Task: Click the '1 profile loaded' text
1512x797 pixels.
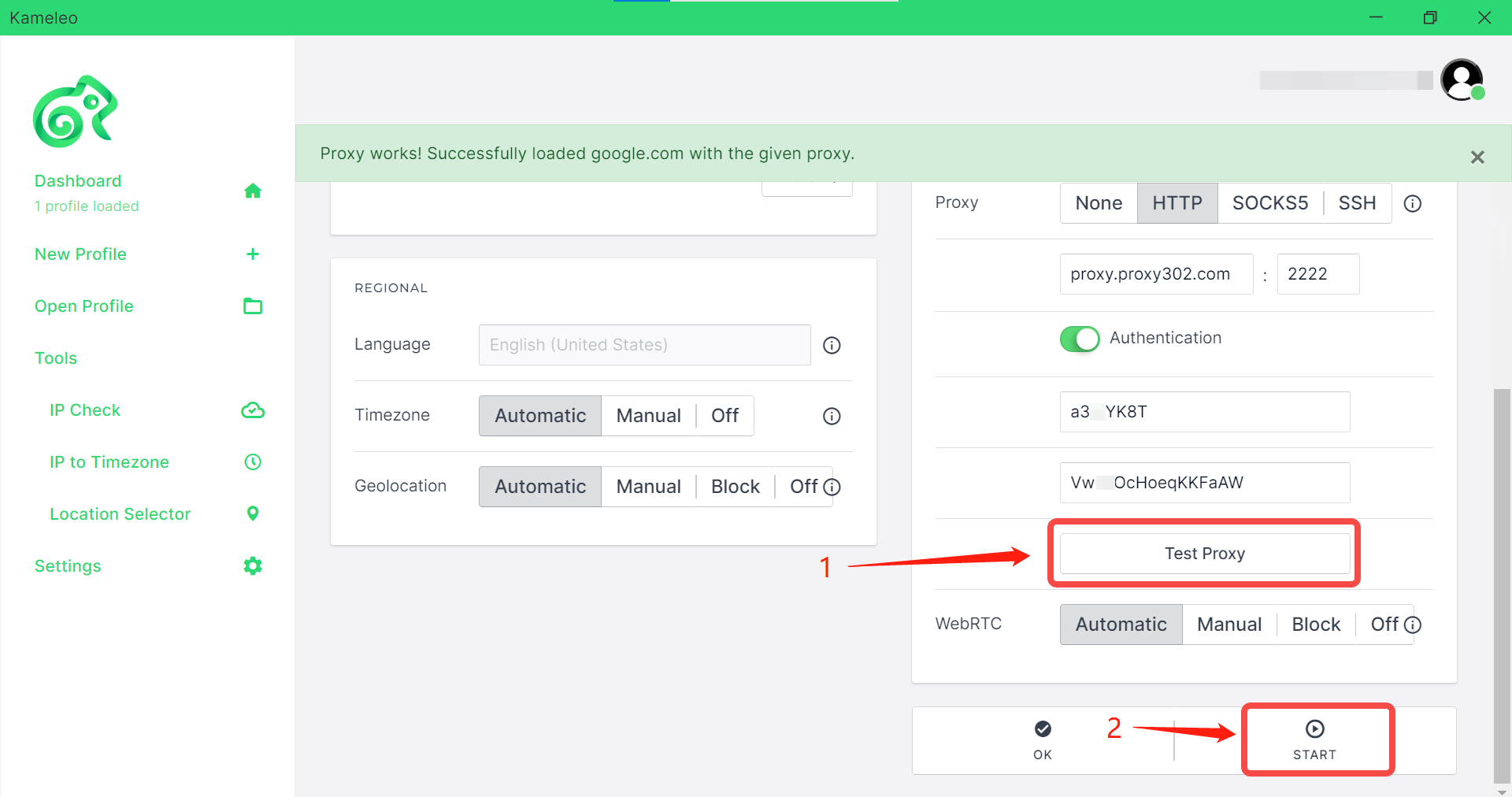Action: tap(87, 206)
